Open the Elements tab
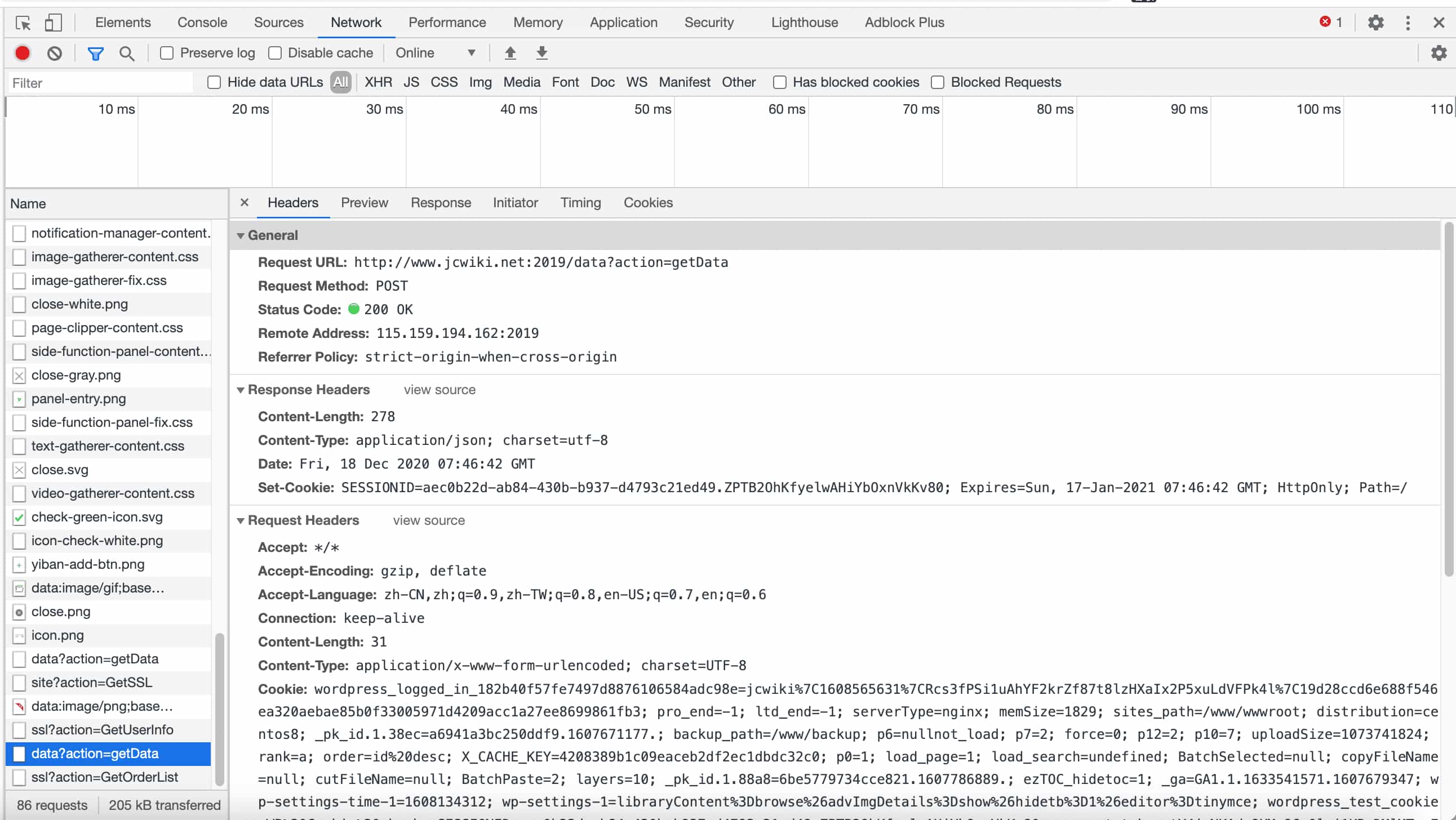 [x=123, y=23]
